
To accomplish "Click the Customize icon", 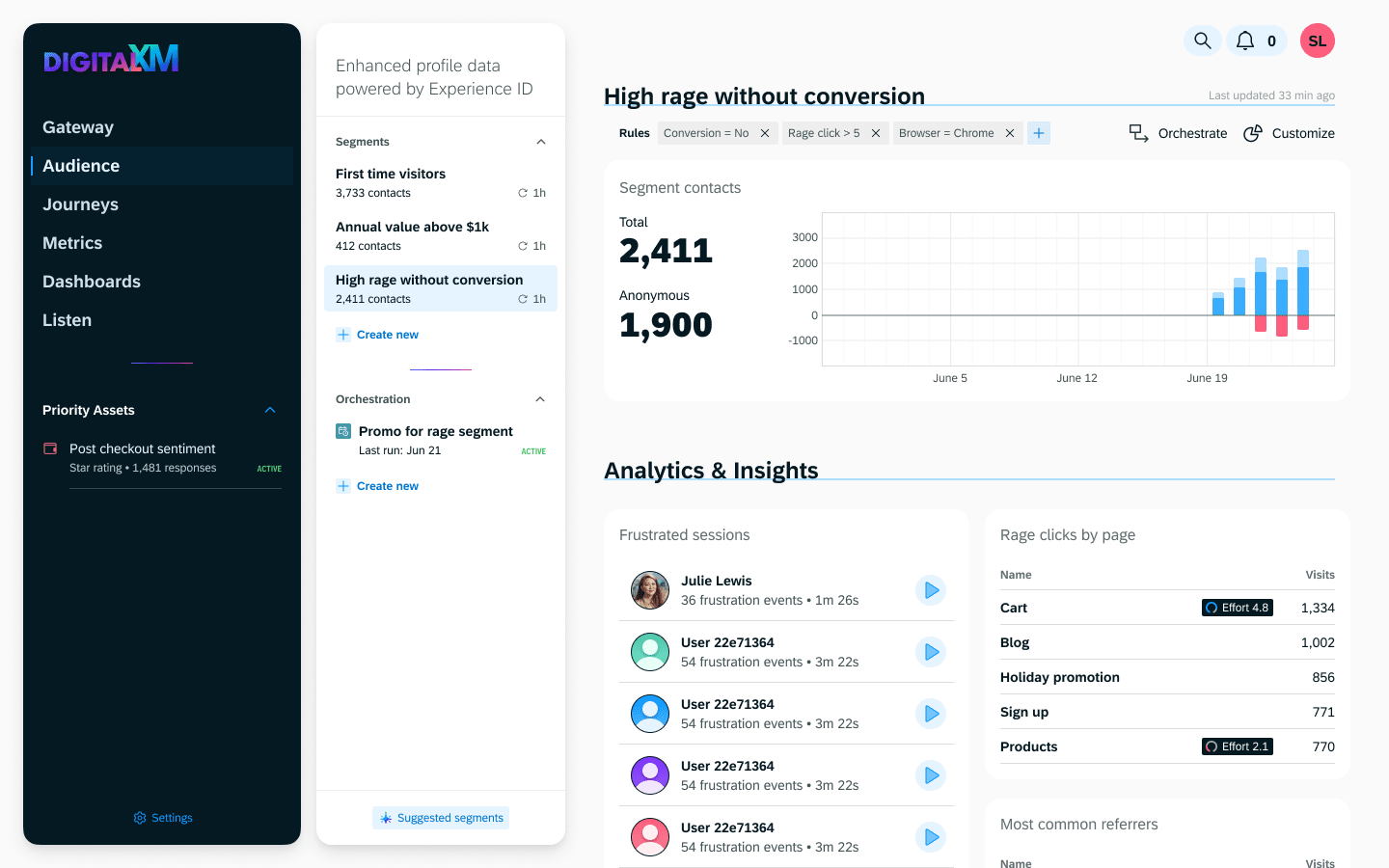I will pos(1251,133).
